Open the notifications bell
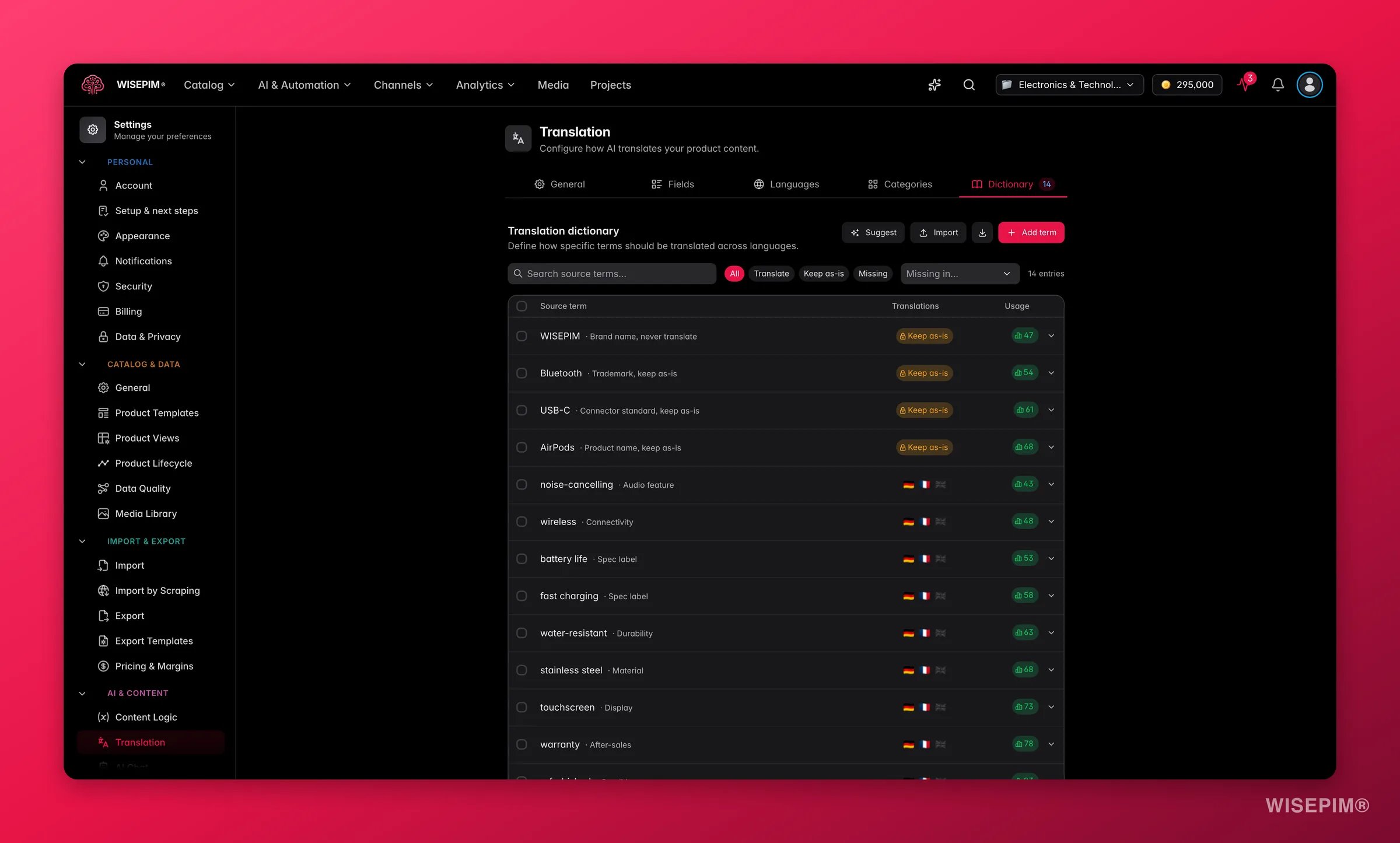 tap(1277, 85)
